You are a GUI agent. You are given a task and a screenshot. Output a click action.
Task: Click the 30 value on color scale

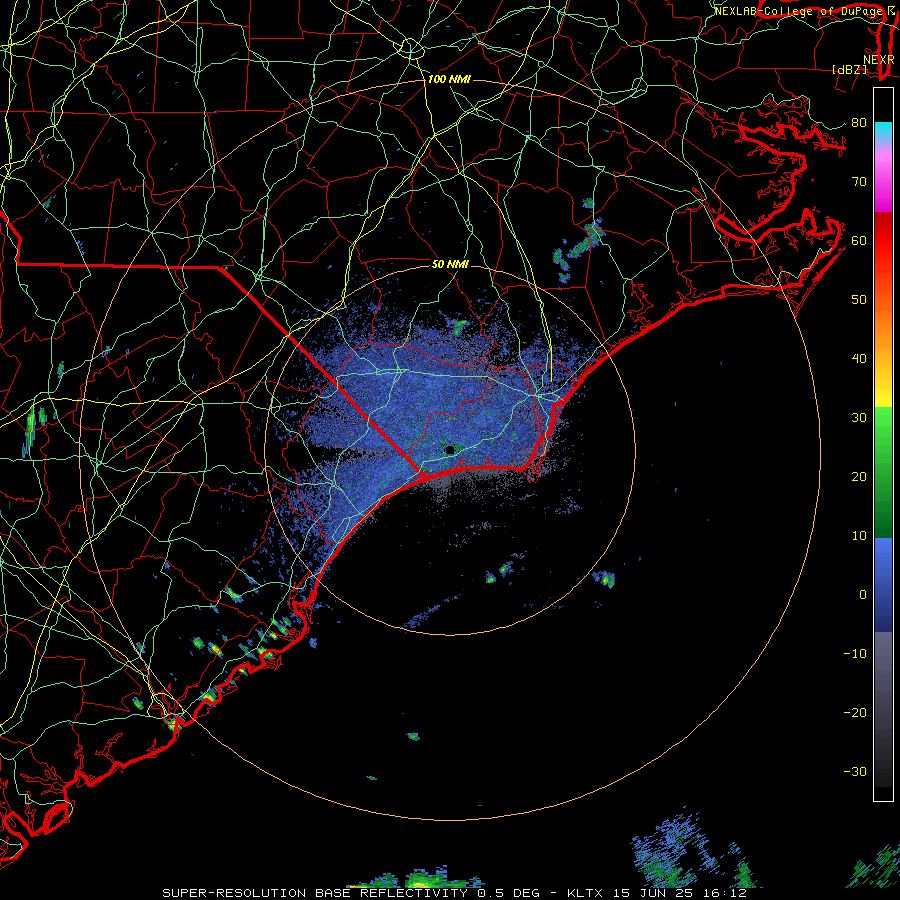pyautogui.click(x=859, y=418)
